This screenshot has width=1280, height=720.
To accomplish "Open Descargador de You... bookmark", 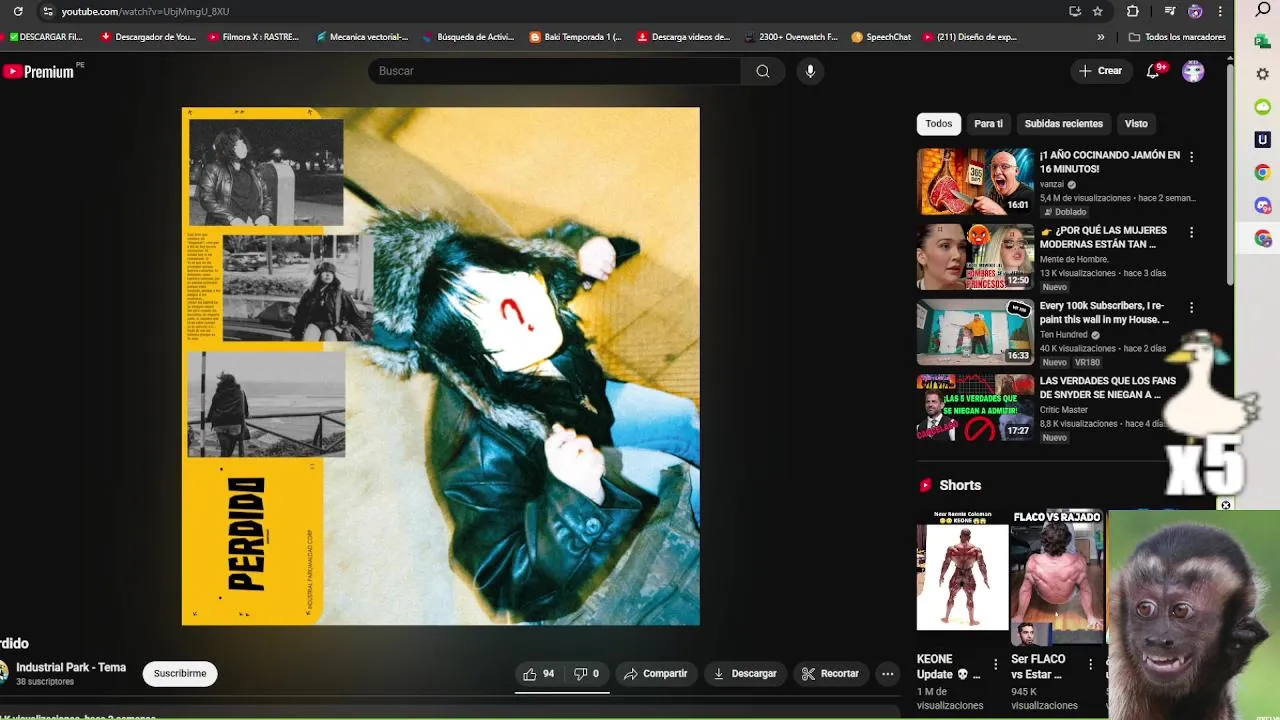I will point(148,37).
